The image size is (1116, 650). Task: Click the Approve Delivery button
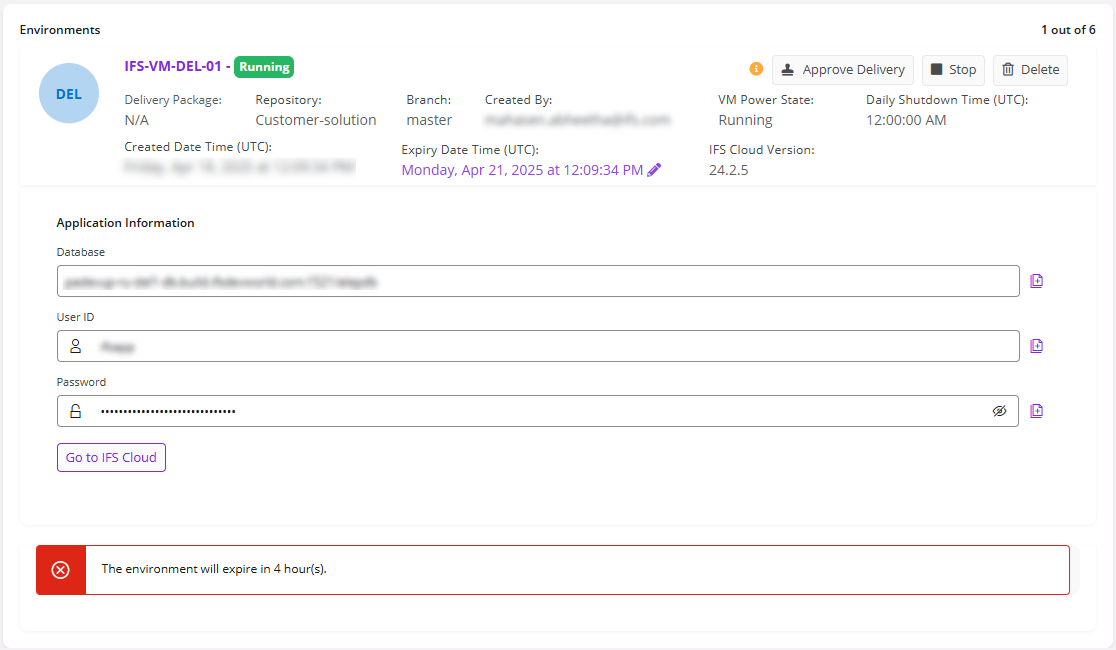click(843, 70)
